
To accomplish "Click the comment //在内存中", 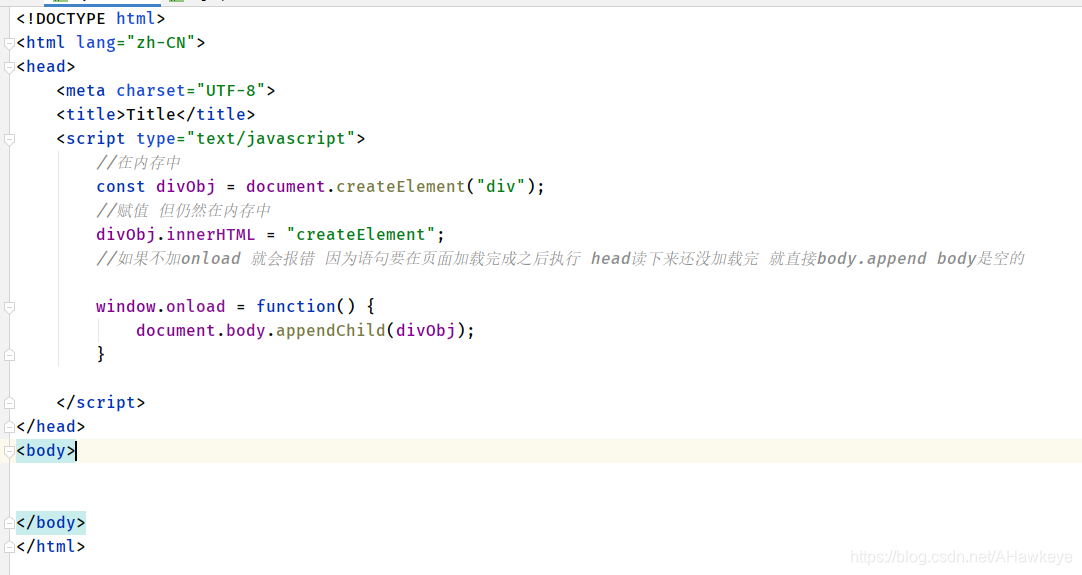I will point(138,162).
